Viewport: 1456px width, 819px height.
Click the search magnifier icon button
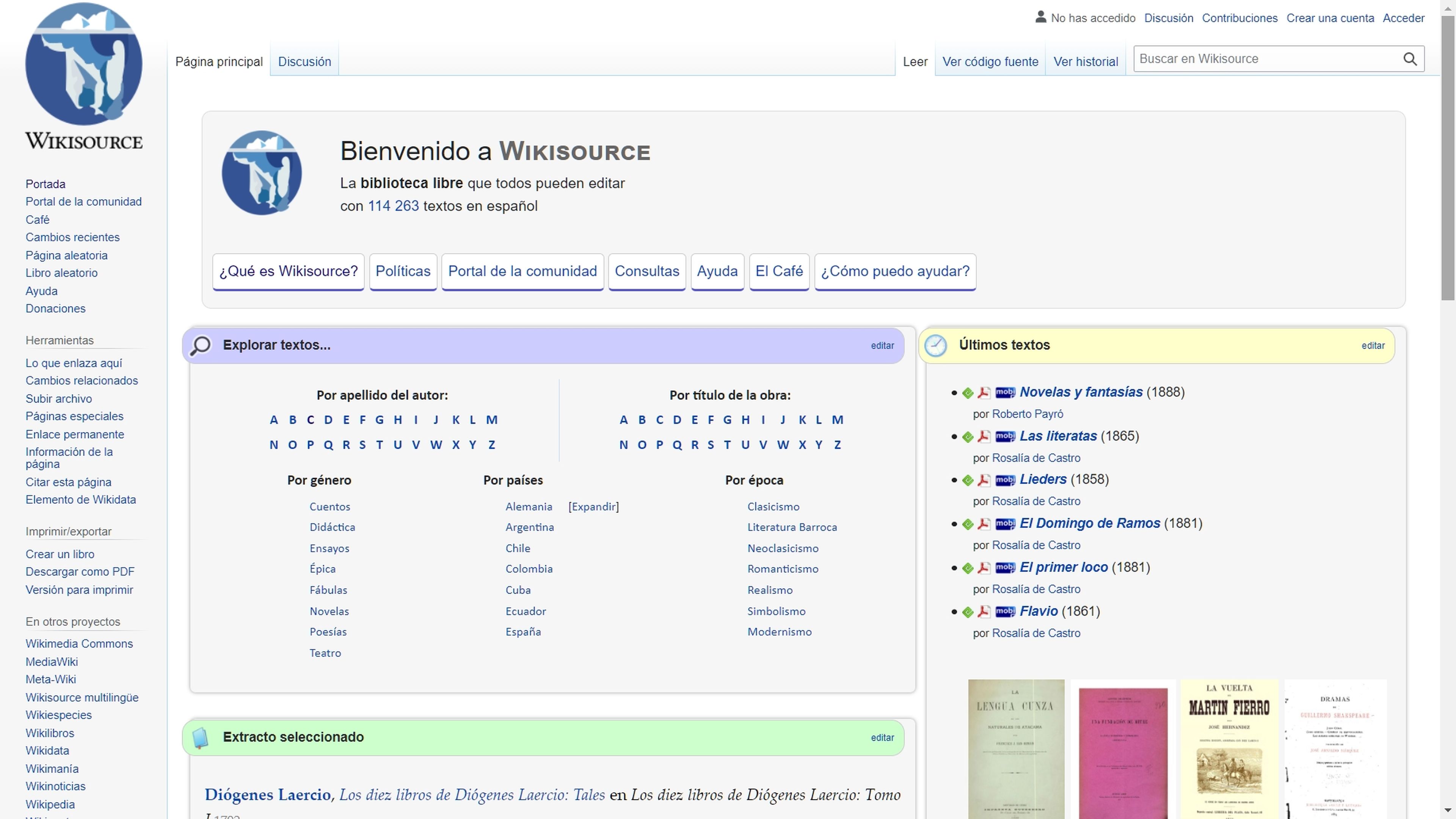point(1410,59)
